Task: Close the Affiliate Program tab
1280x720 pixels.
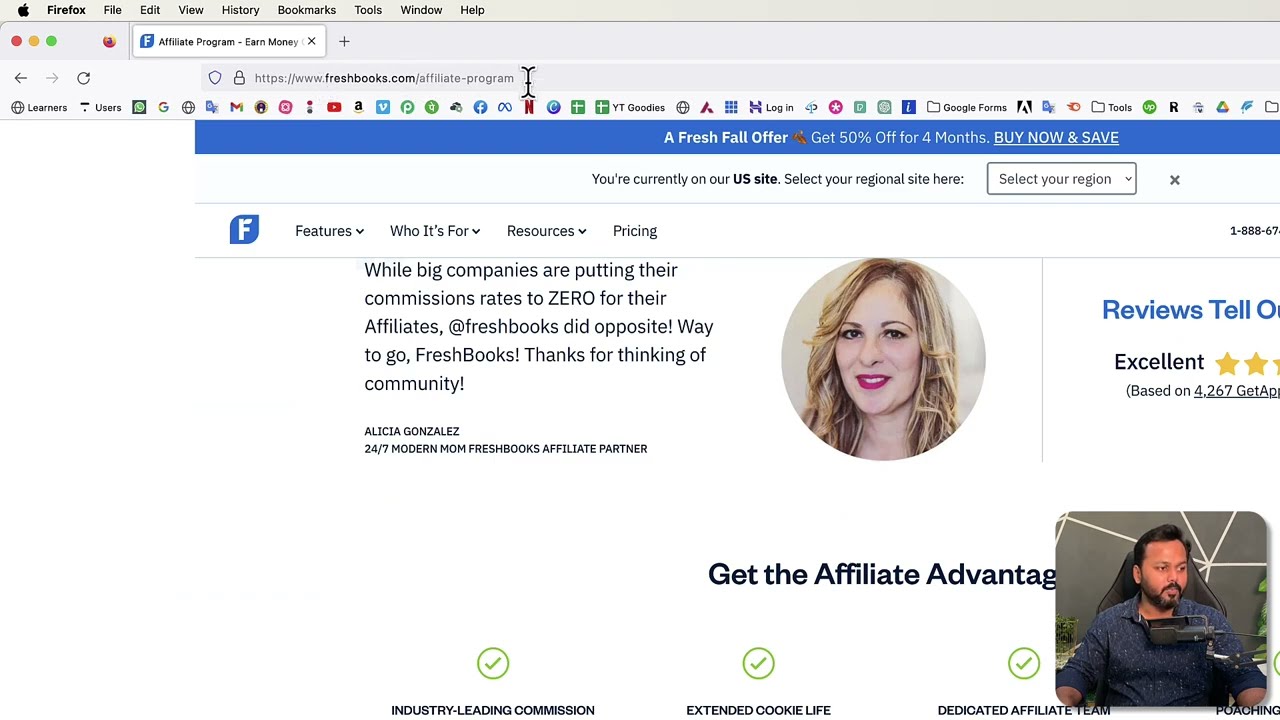Action: [311, 41]
